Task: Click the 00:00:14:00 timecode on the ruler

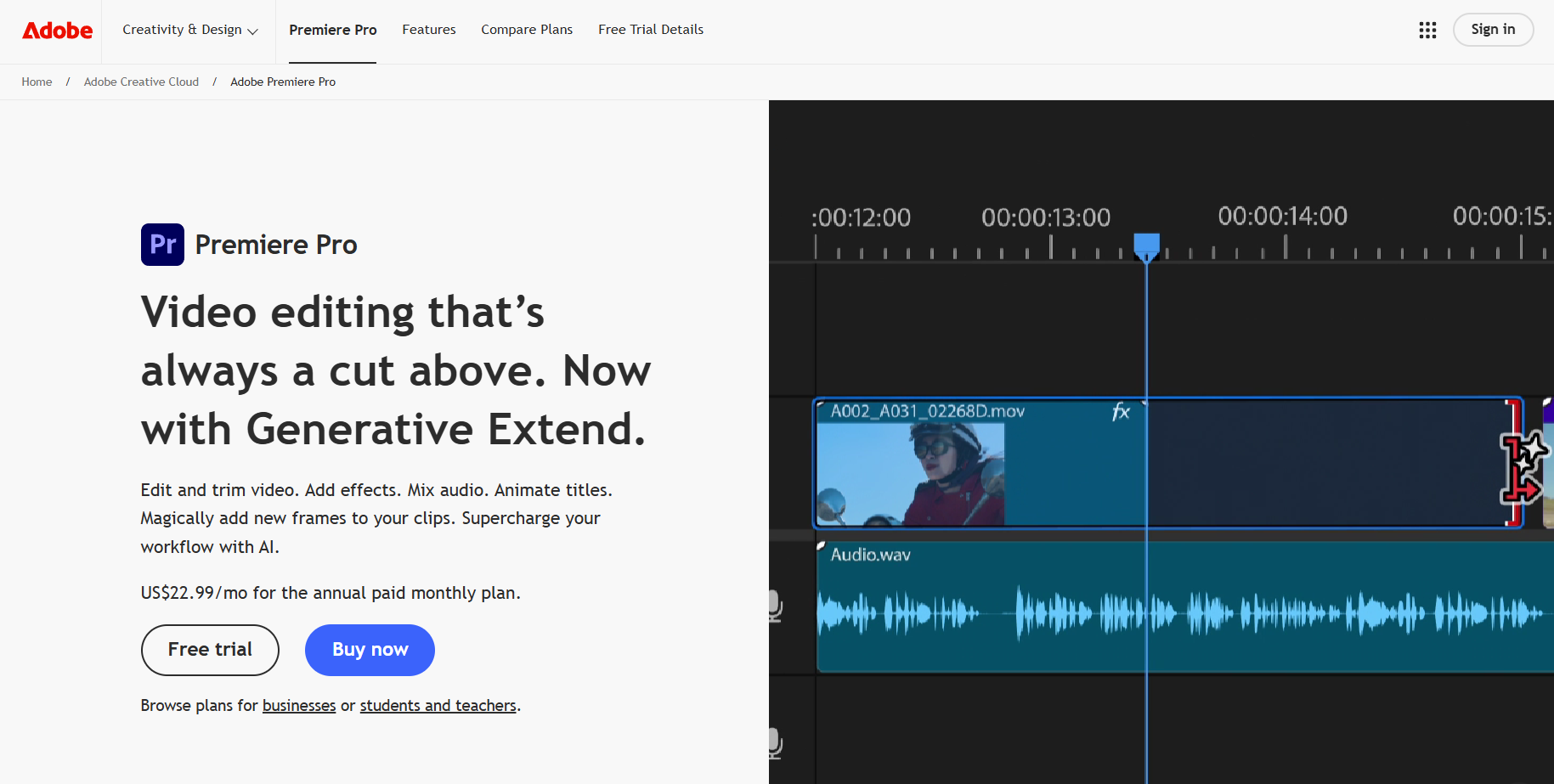Action: tap(1283, 216)
